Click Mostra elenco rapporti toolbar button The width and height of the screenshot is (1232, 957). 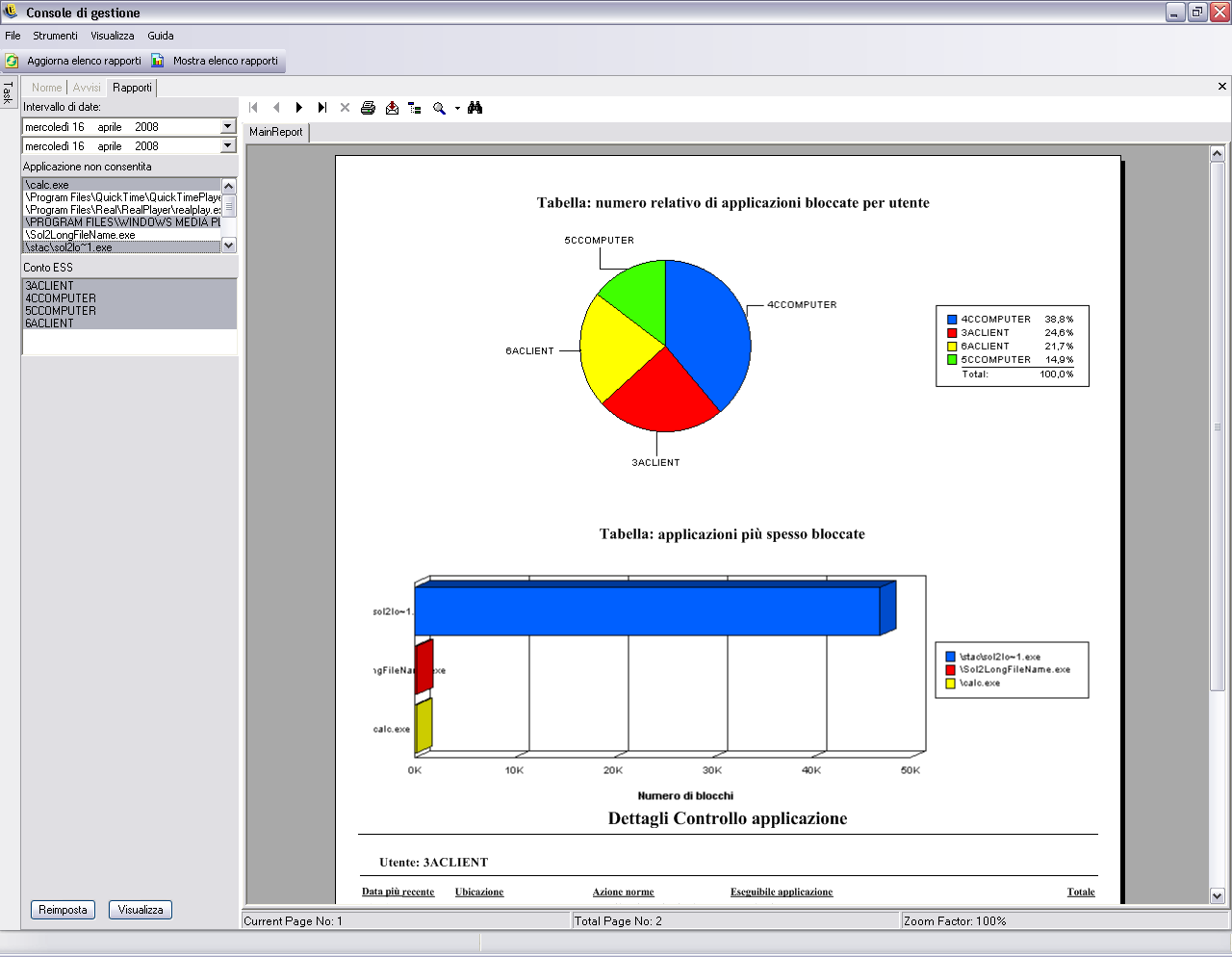[x=216, y=61]
